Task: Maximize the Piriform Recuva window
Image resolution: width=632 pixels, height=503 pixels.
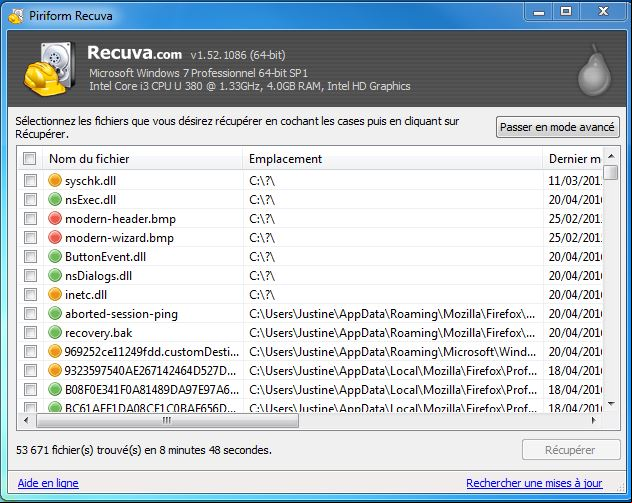Action: 566,12
